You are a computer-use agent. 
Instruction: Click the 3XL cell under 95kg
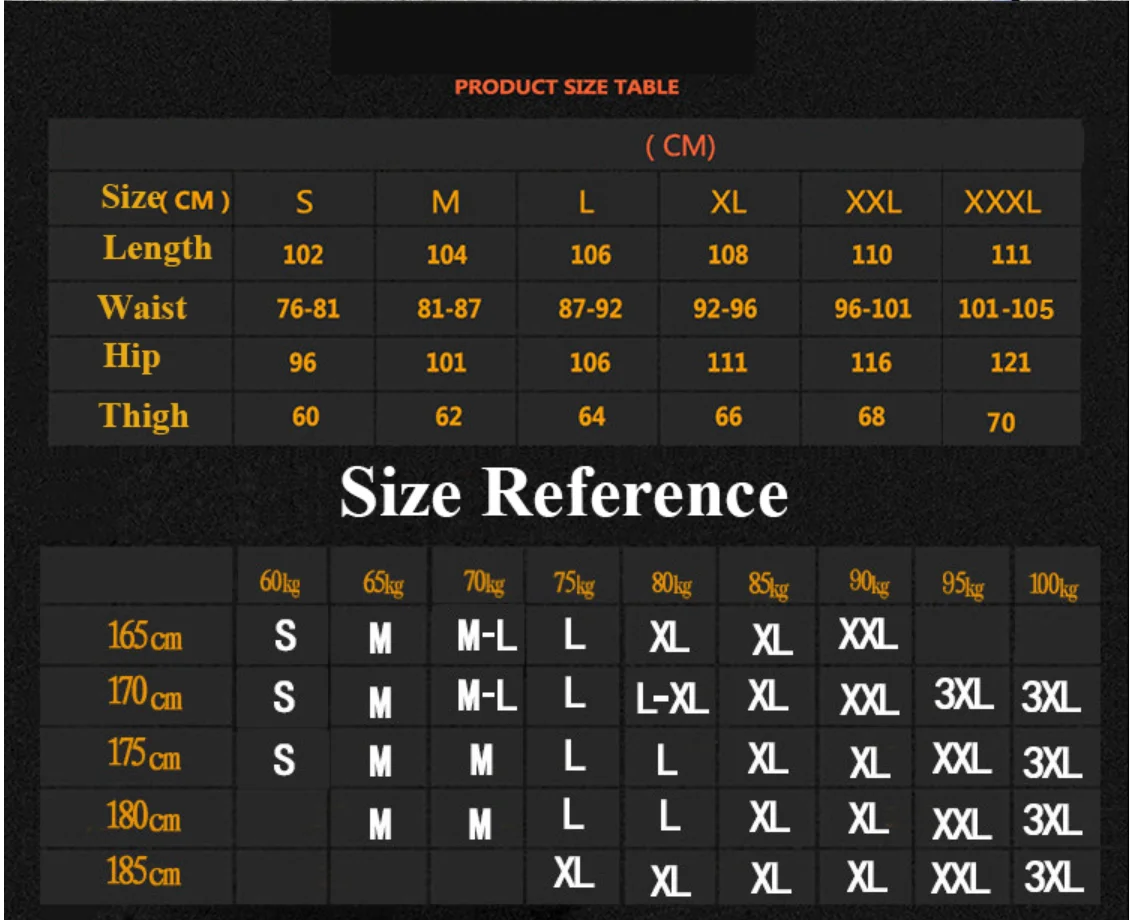963,696
